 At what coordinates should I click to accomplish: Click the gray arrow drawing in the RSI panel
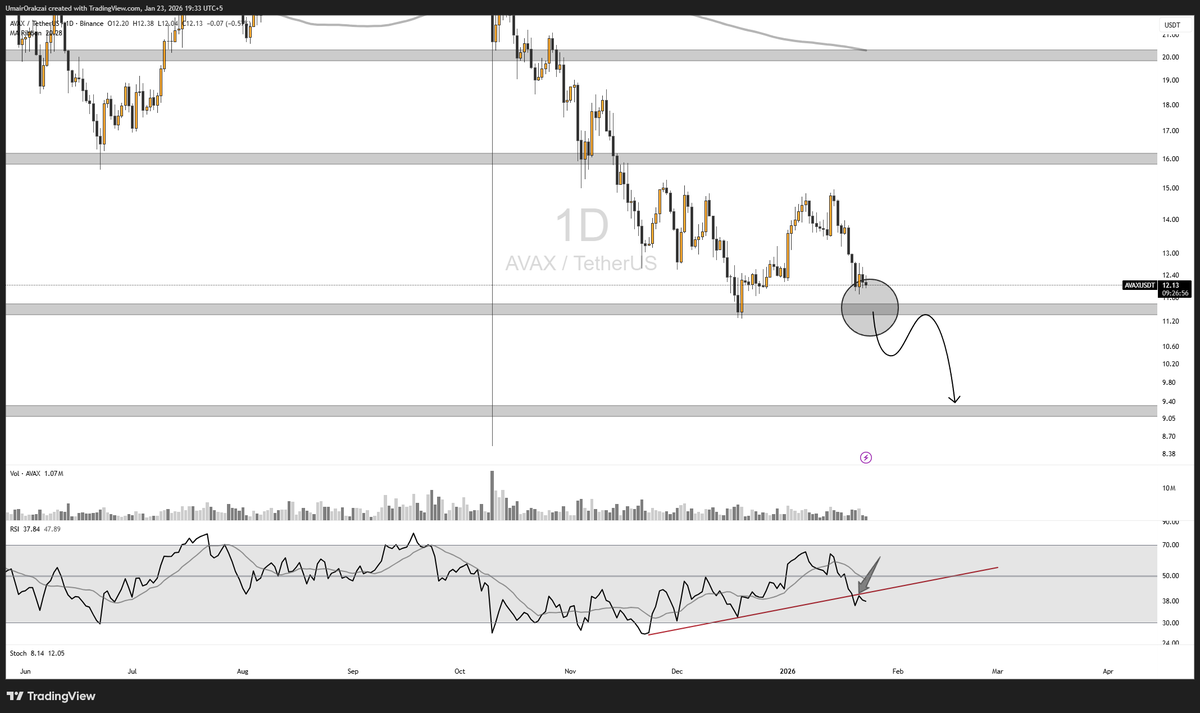(x=868, y=575)
